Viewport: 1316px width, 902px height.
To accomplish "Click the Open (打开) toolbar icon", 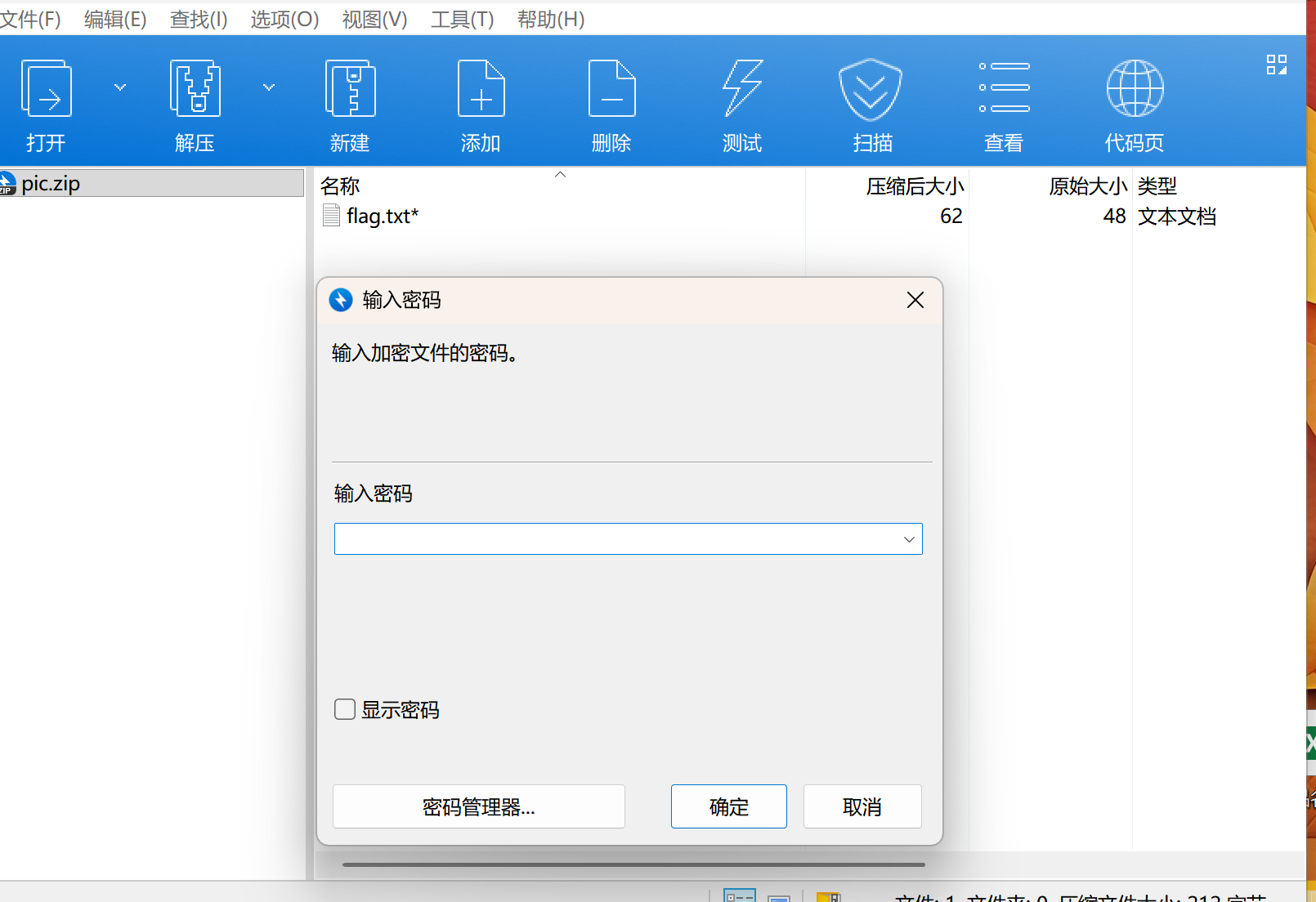I will point(46,89).
